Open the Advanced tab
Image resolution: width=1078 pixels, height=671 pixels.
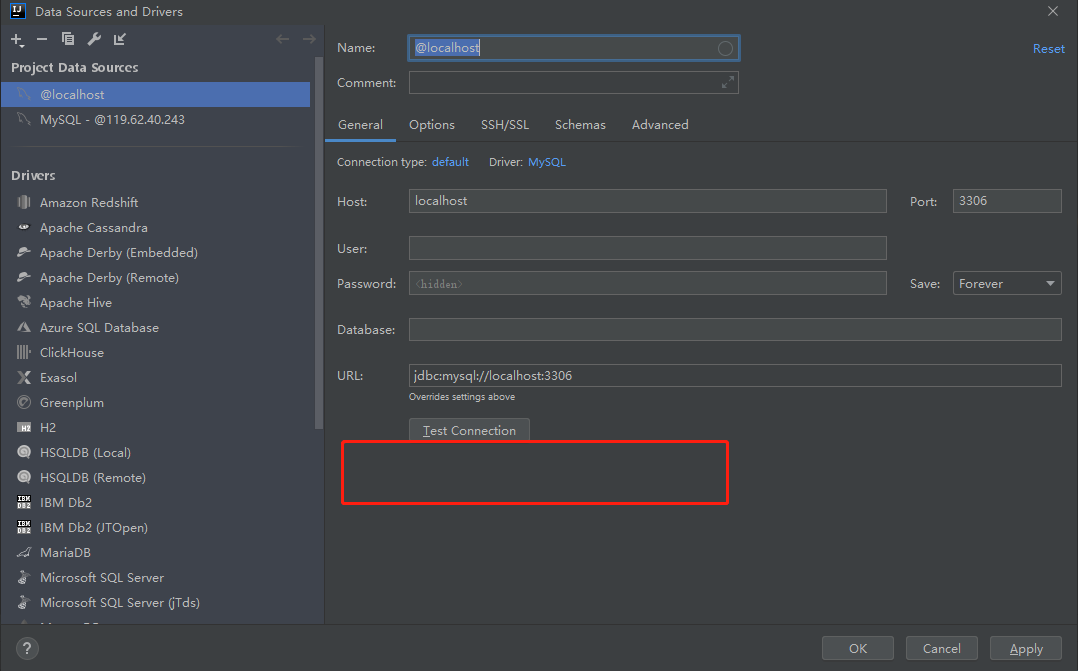660,124
